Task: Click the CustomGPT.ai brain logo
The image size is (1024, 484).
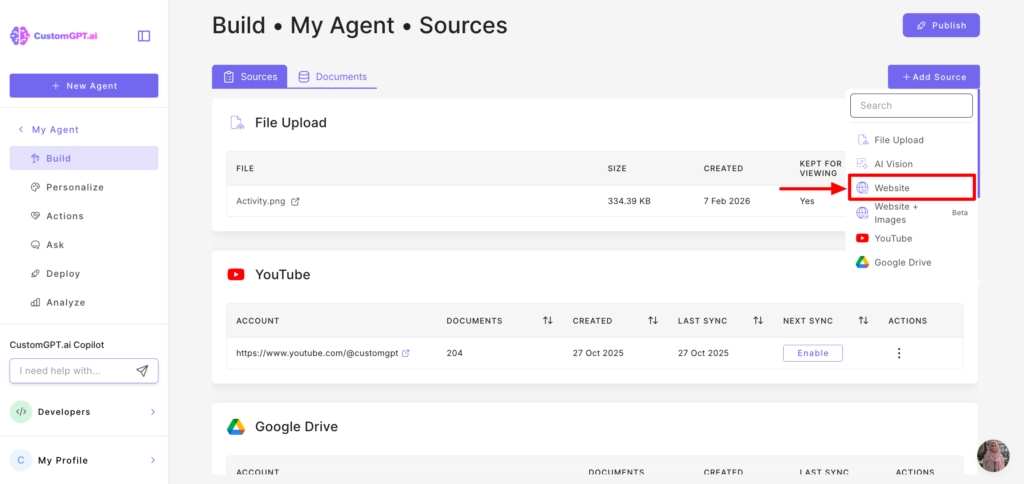Action: coord(20,36)
